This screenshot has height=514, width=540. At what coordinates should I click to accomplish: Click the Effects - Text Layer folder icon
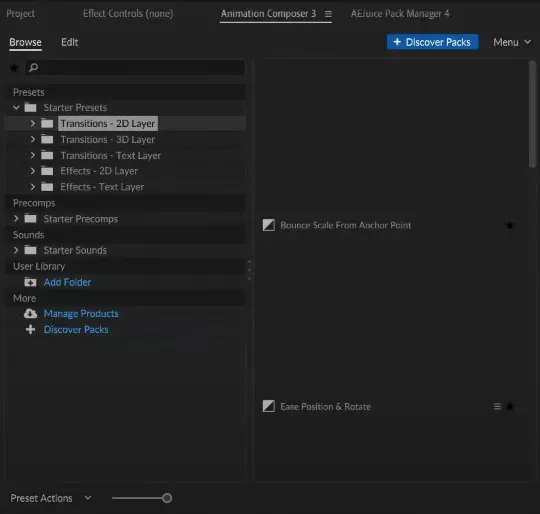[x=47, y=187]
